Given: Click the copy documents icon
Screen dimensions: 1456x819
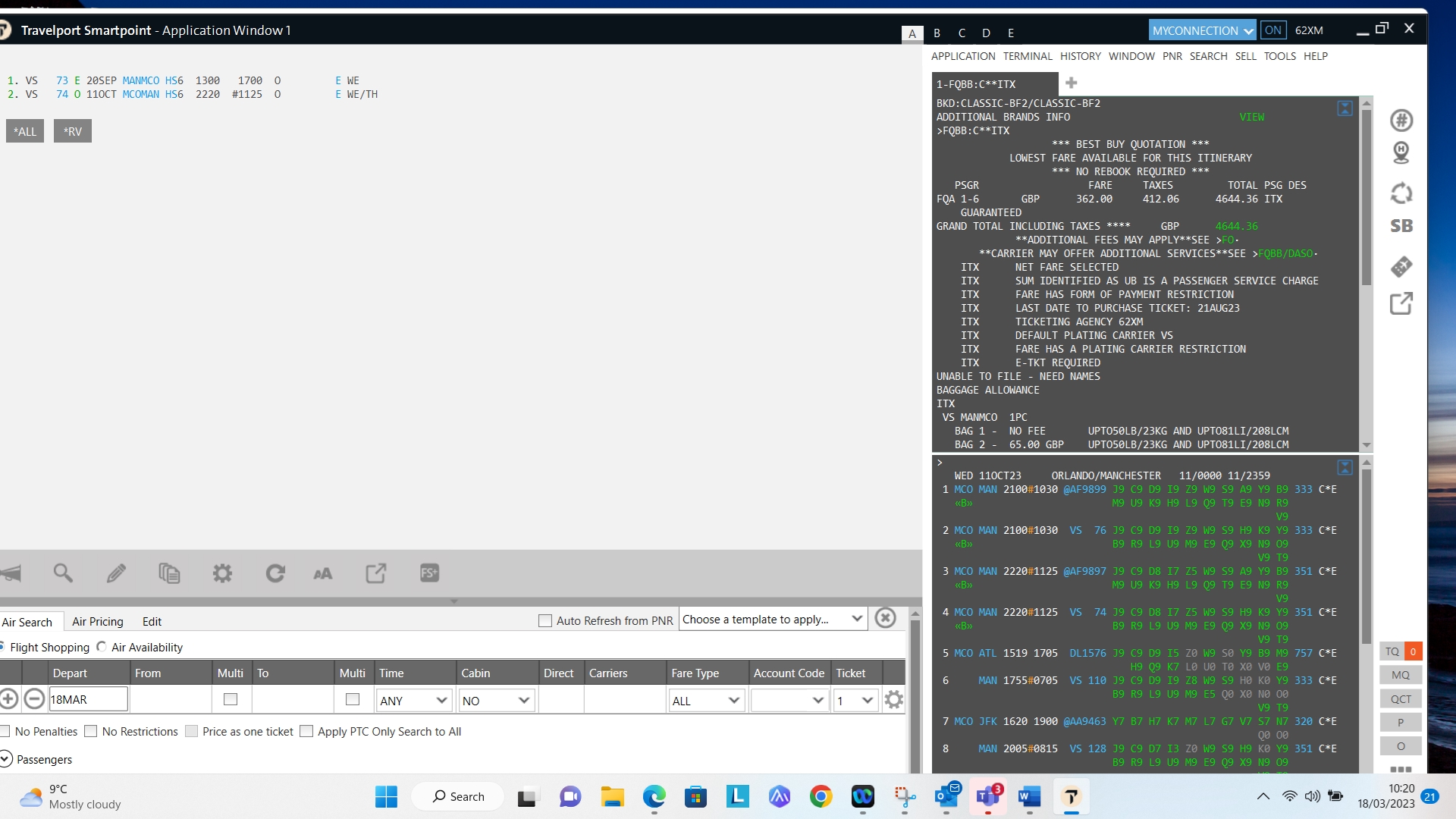Looking at the screenshot, I should pyautogui.click(x=169, y=573).
